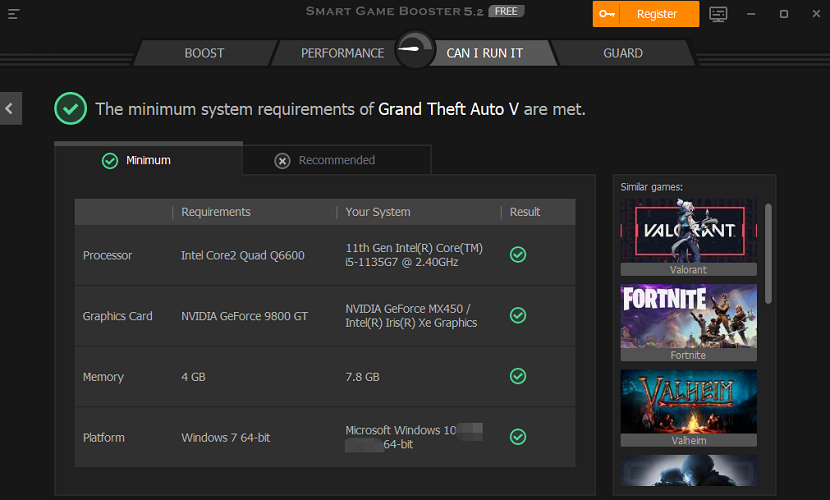Click the X icon on Recommended tab
Image resolution: width=830 pixels, height=500 pixels.
(282, 161)
